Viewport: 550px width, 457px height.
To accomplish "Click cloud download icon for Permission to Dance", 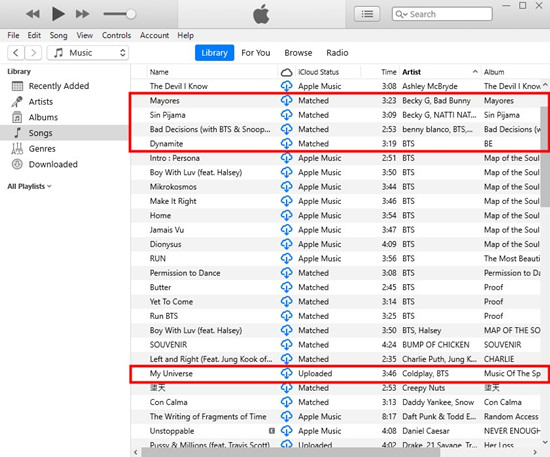I will (x=287, y=273).
